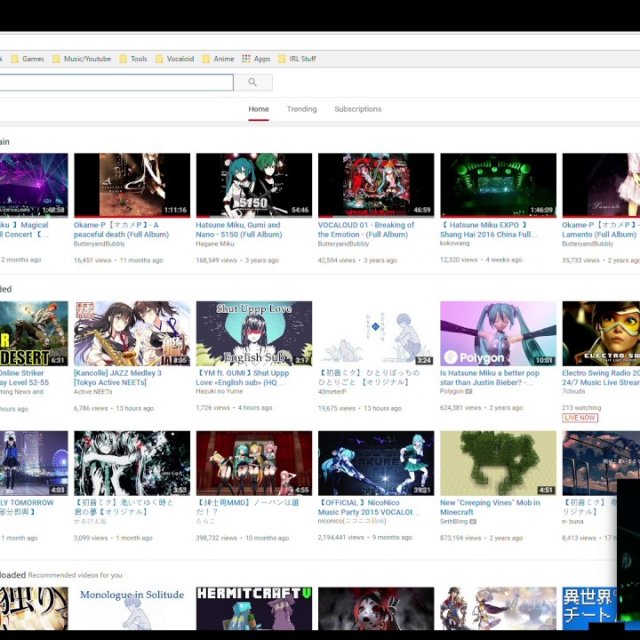Image resolution: width=640 pixels, height=640 pixels.
Task: Switch to the Home tab
Action: coord(258,109)
